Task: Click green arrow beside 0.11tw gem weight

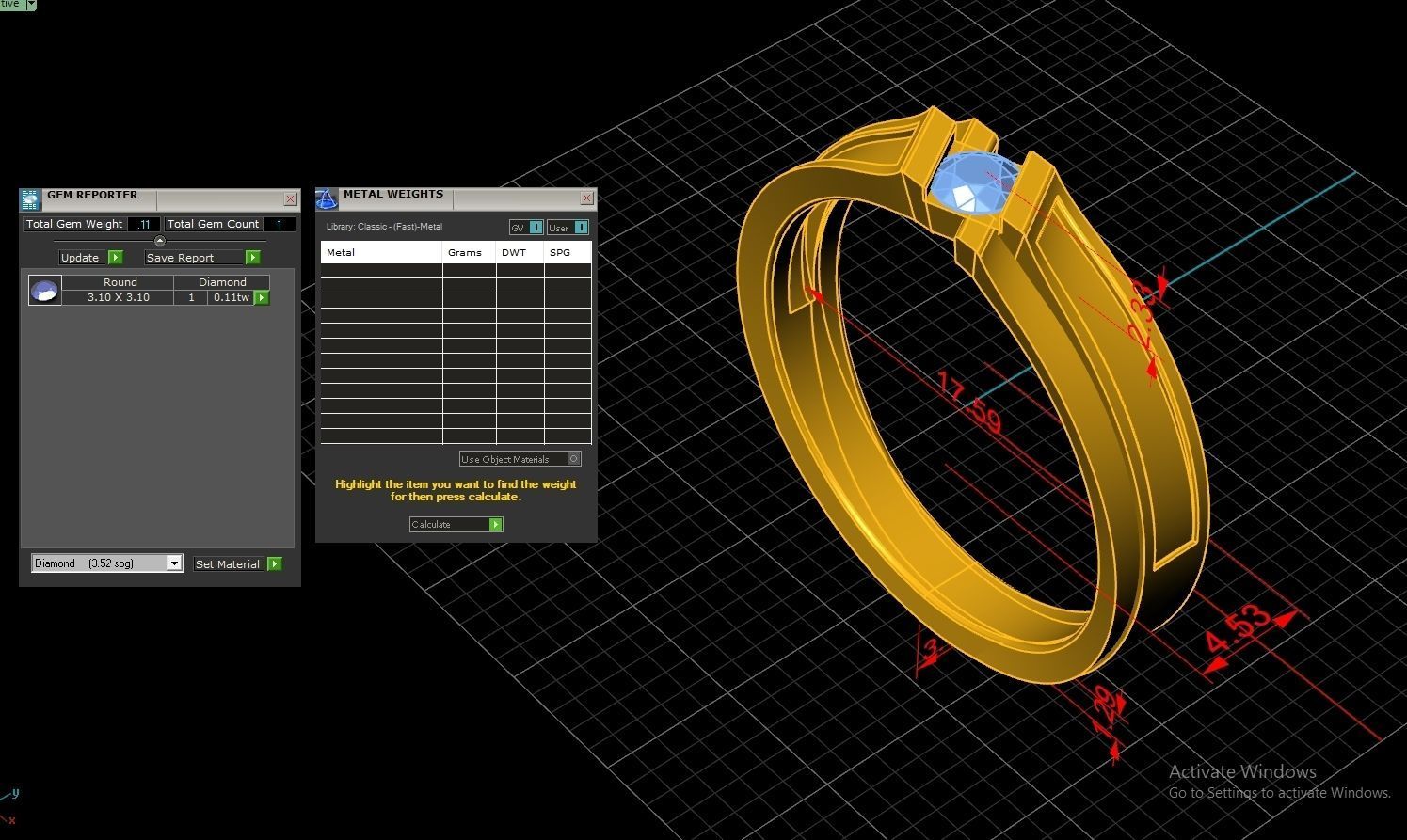Action: (262, 297)
